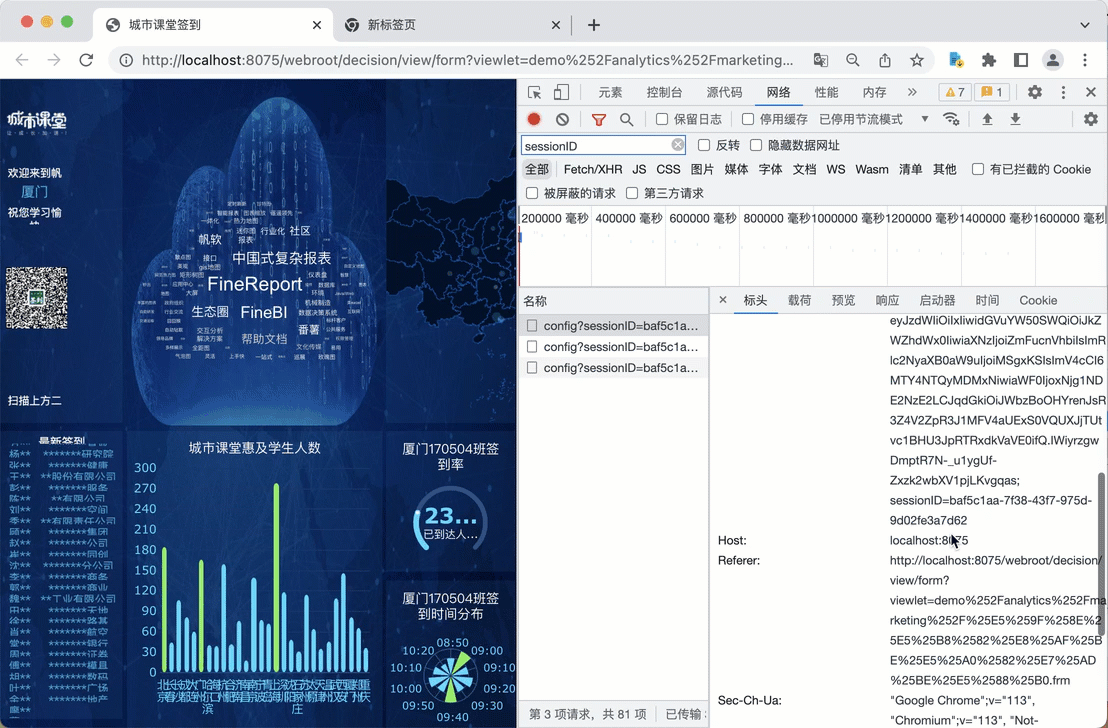Tick the third config?sessionID request checkbox

click(x=532, y=368)
